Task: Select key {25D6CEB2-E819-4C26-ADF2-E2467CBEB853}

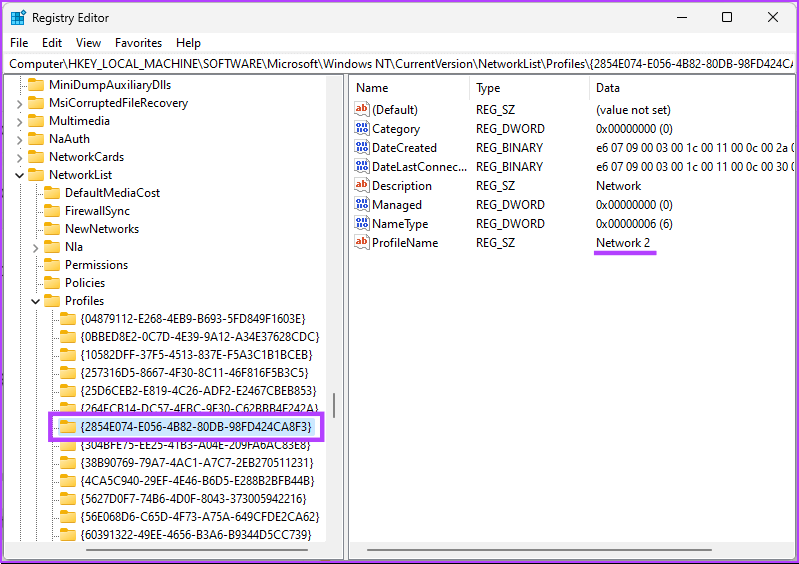Action: tap(199, 391)
